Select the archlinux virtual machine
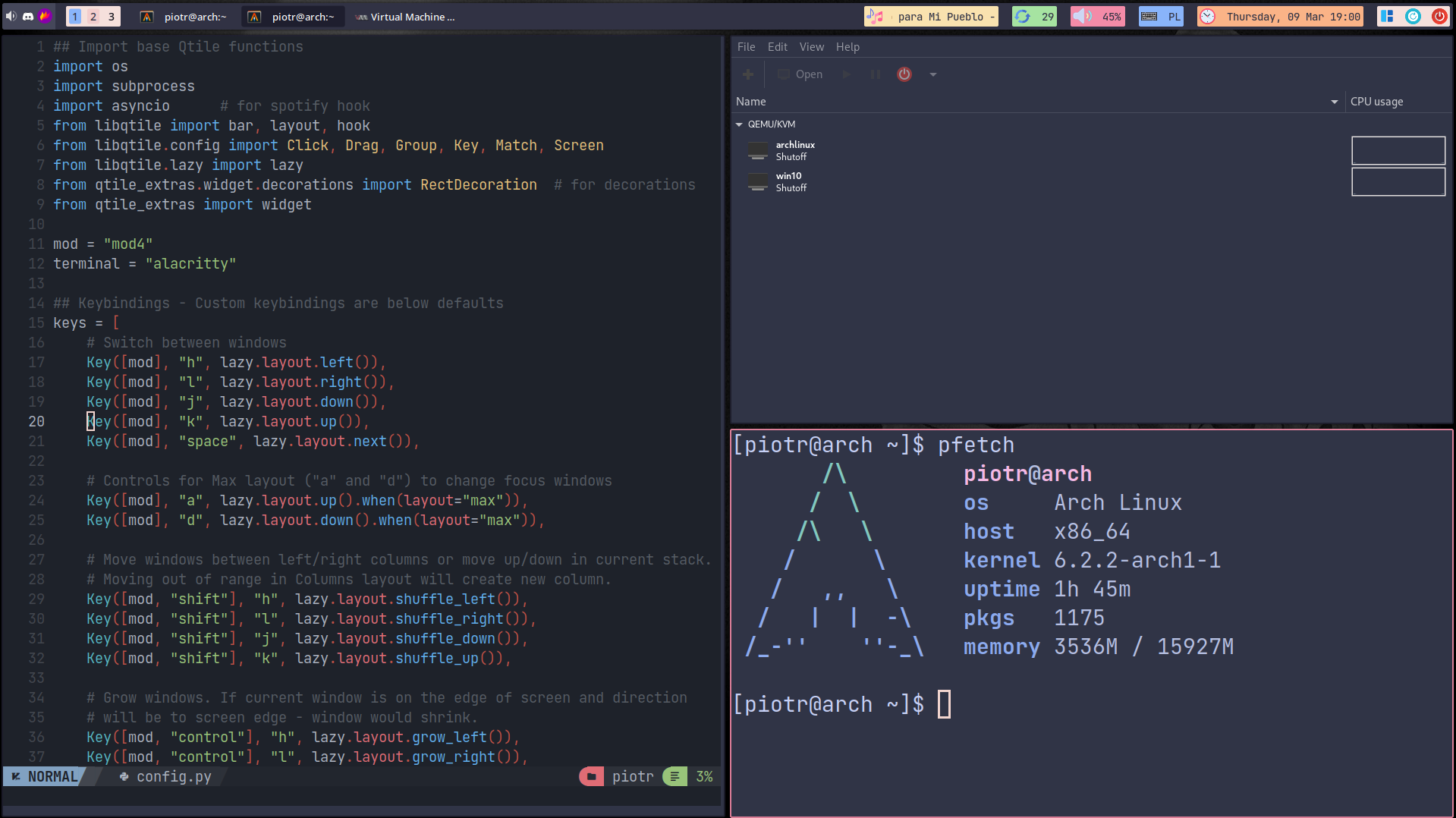Image resolution: width=1456 pixels, height=818 pixels. tap(1092, 150)
